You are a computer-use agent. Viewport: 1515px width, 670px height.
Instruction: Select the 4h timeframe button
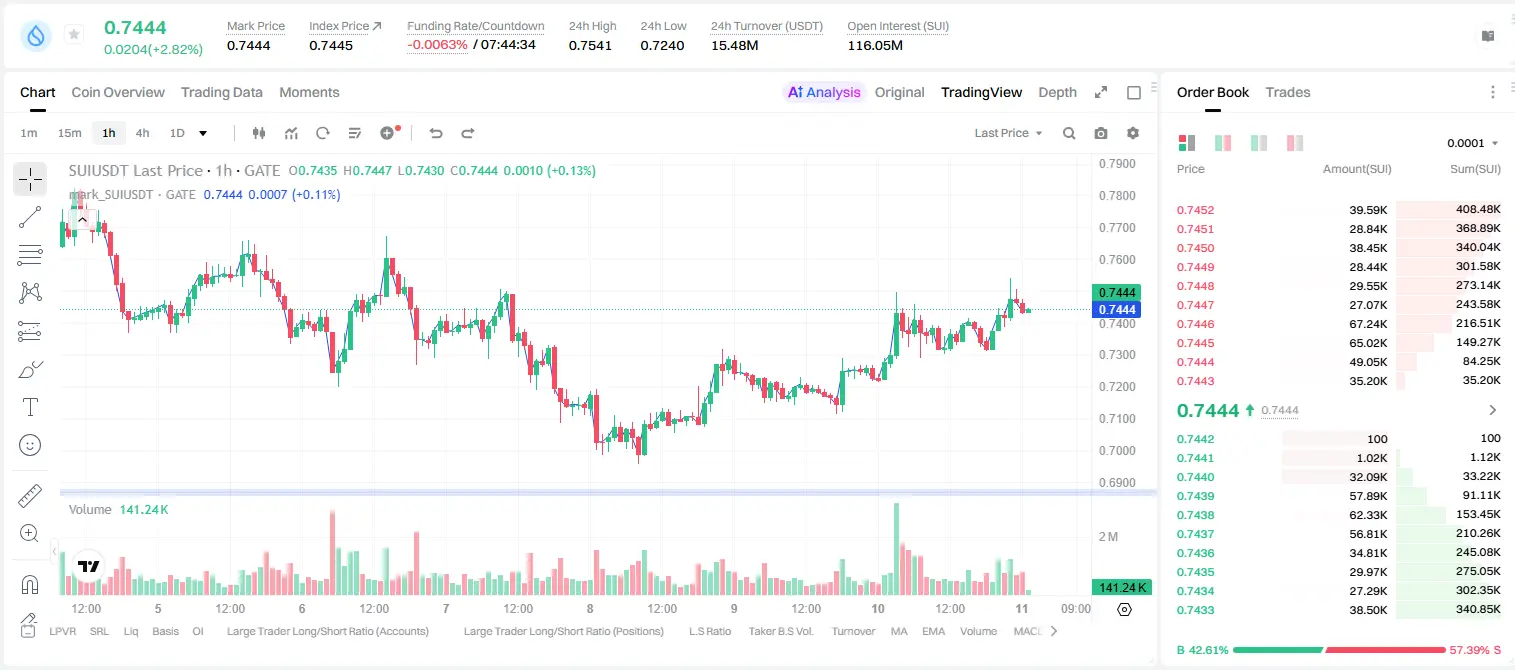pos(143,133)
